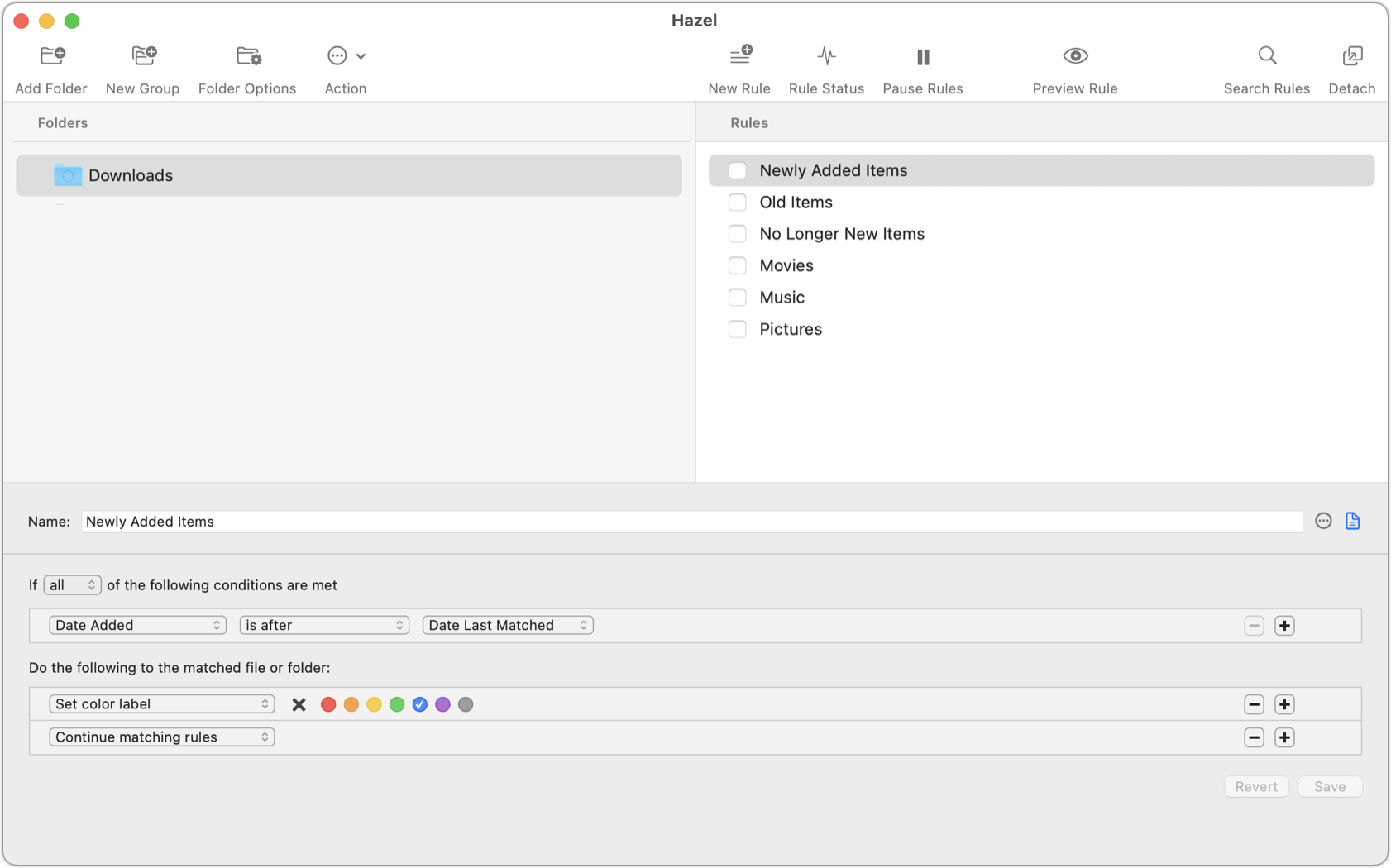Select the No Longer New Items rule name
The width and height of the screenshot is (1391, 868).
tap(842, 234)
